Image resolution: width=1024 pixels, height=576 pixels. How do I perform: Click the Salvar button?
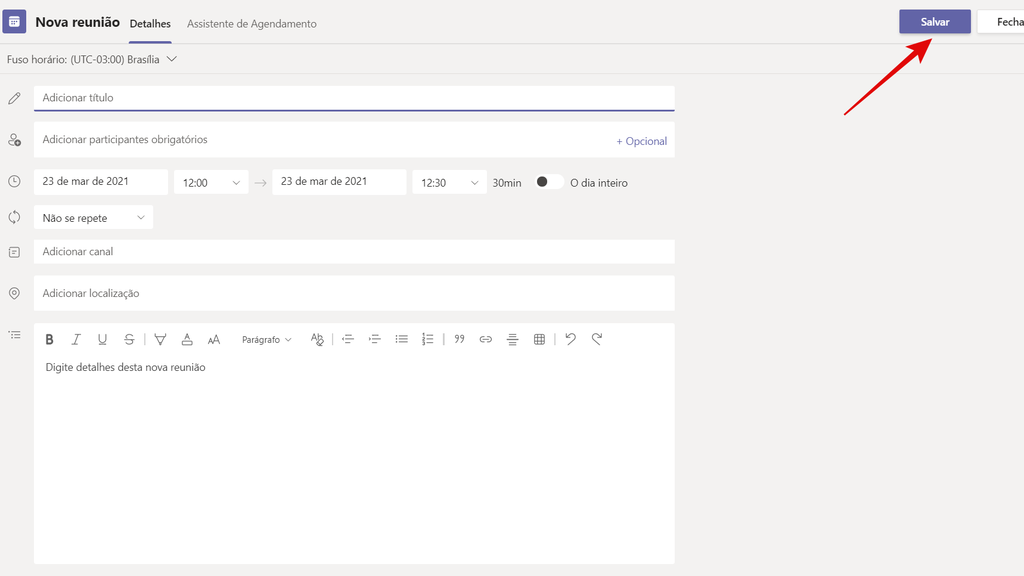[935, 22]
